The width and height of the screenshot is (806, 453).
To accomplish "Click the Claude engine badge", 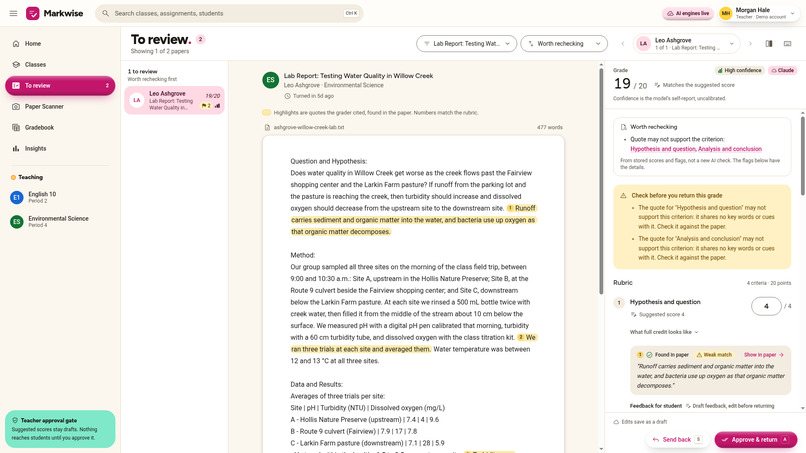I will (x=782, y=70).
